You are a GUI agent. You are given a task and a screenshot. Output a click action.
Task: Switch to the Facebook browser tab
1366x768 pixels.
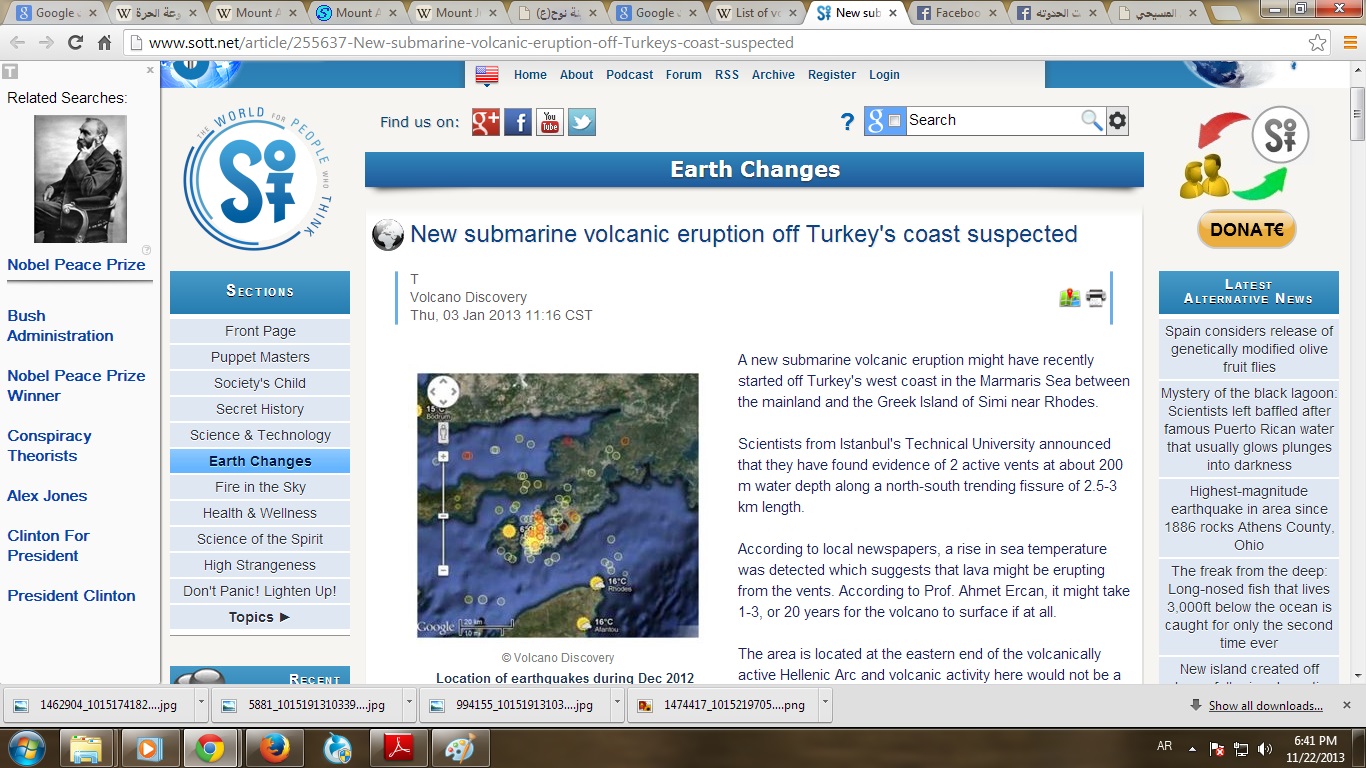pos(951,13)
